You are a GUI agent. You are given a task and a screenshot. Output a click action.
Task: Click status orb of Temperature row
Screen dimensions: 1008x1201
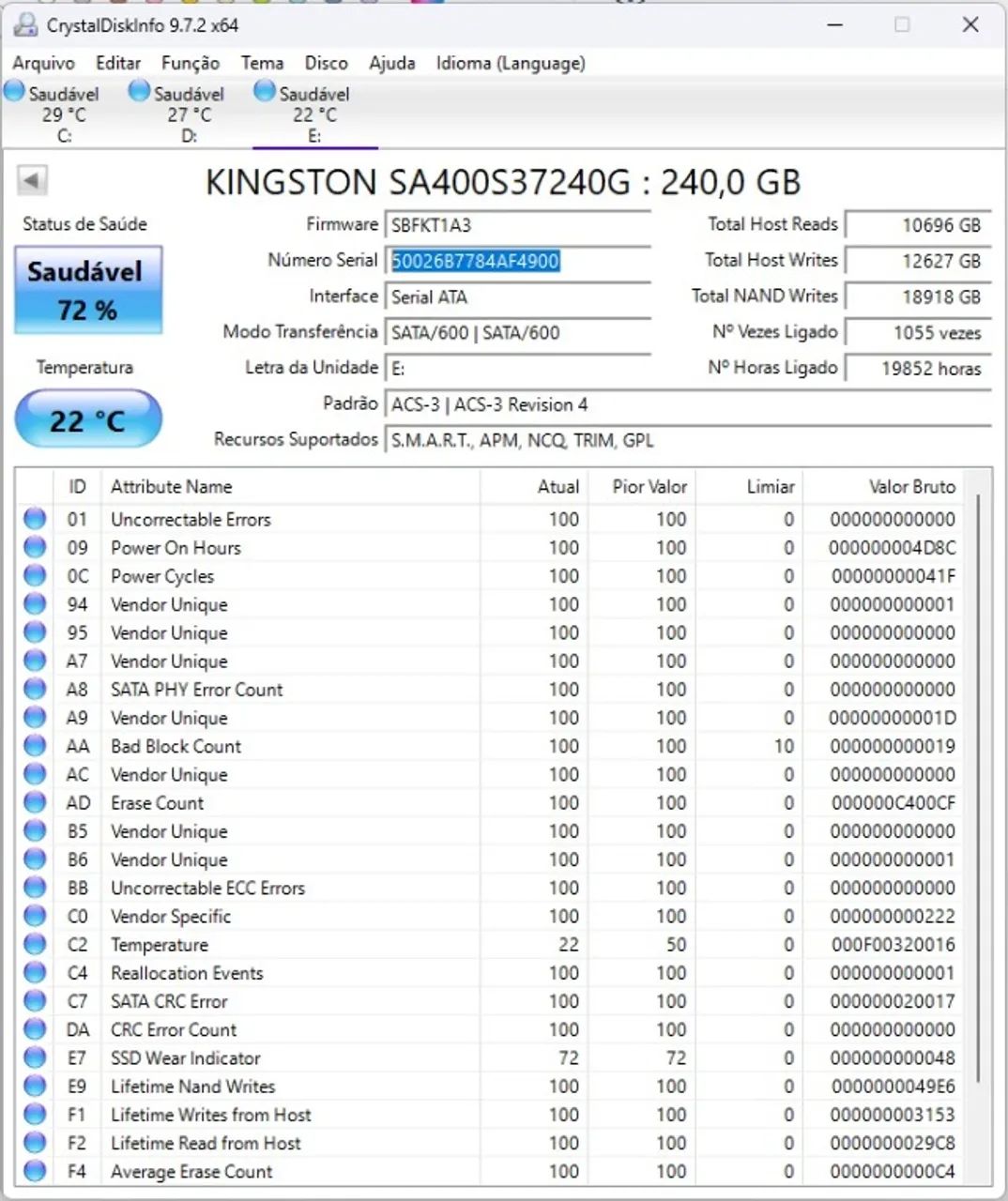35,944
